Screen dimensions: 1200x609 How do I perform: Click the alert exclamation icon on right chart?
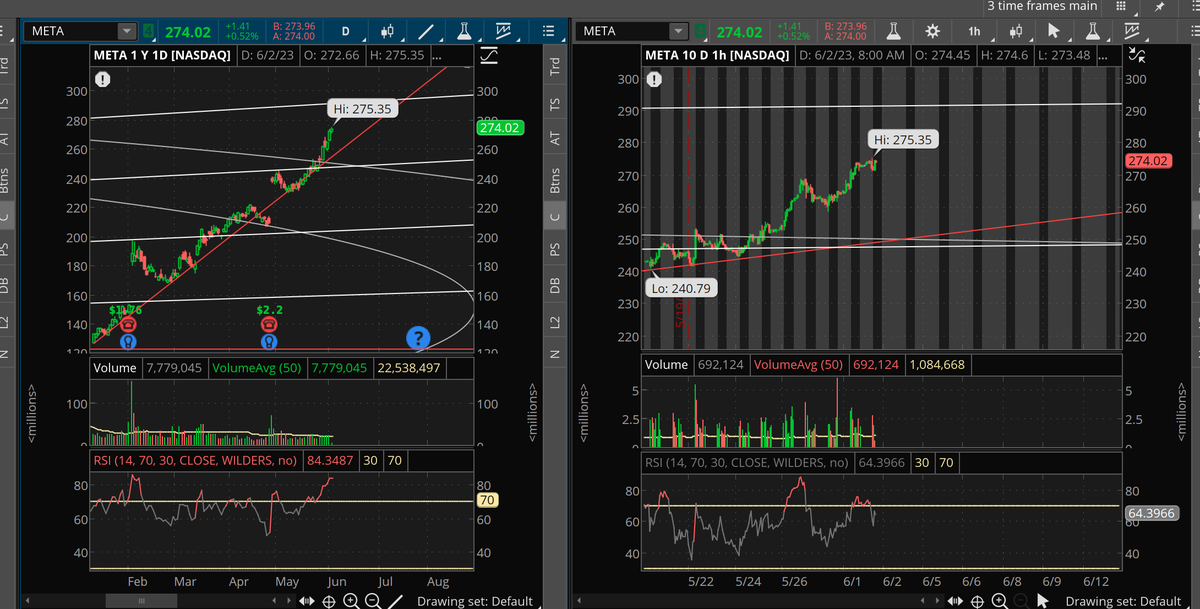pos(654,81)
